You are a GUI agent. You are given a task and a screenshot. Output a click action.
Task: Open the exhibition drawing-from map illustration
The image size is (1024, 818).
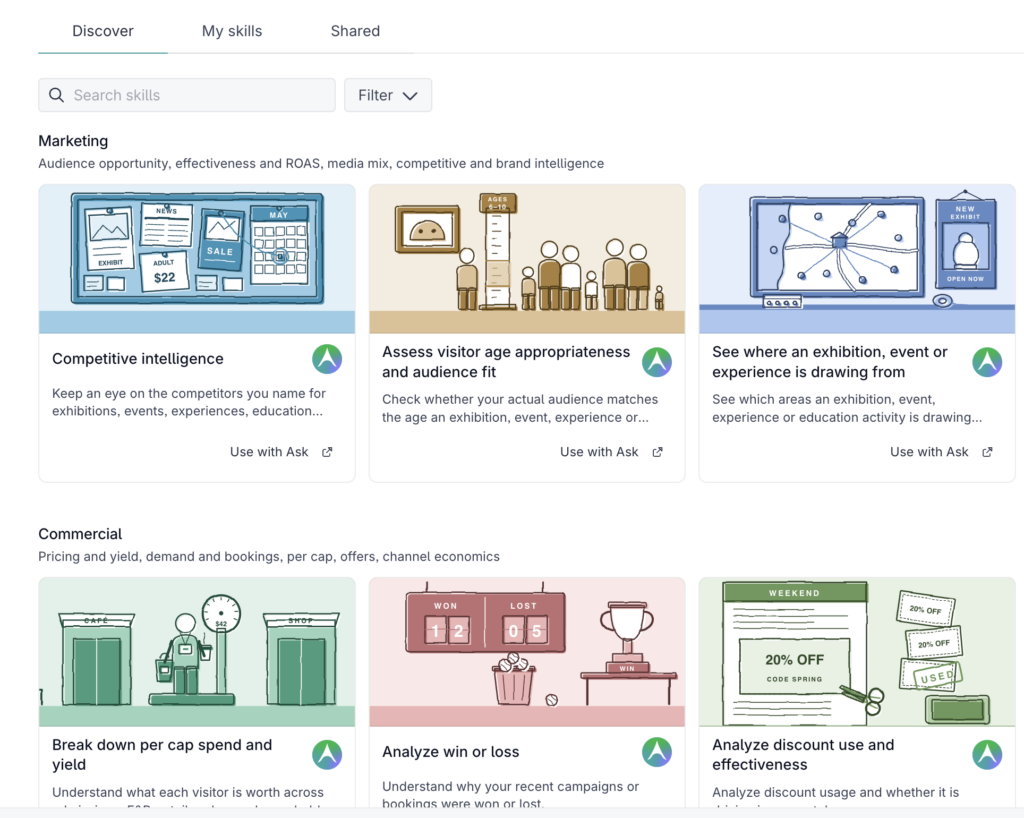[857, 259]
